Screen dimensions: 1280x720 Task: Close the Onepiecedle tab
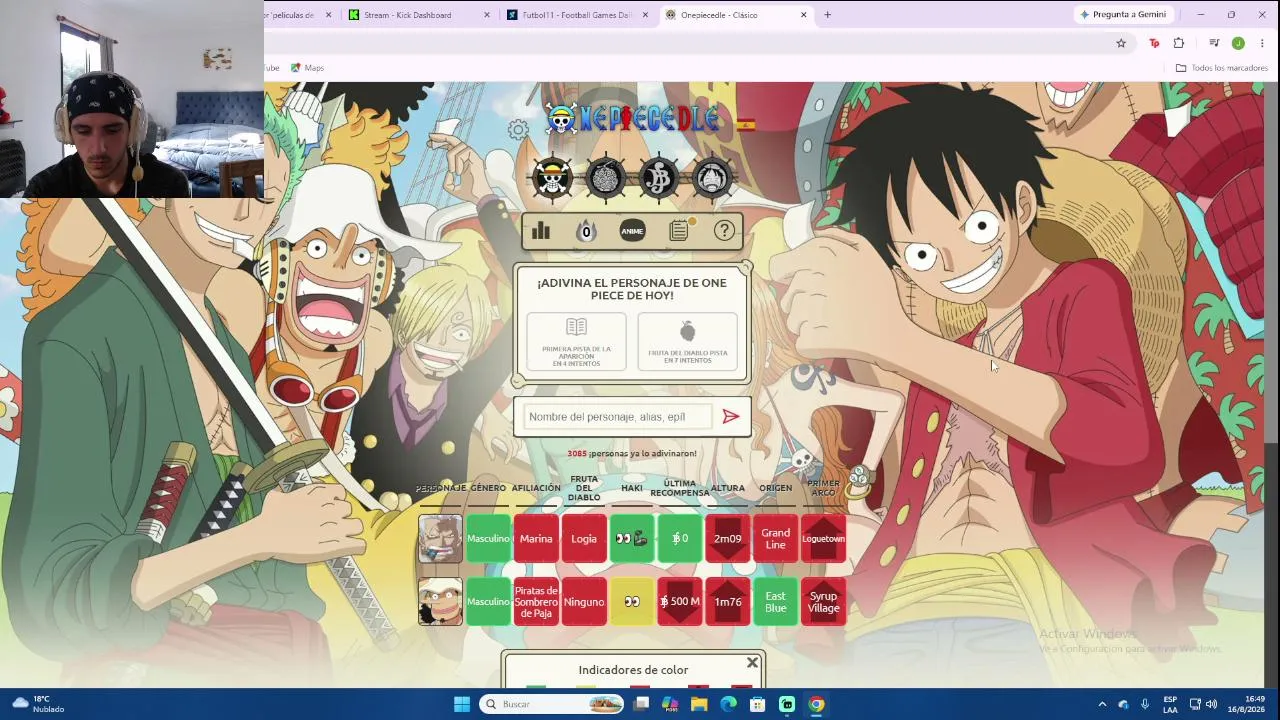click(x=803, y=15)
